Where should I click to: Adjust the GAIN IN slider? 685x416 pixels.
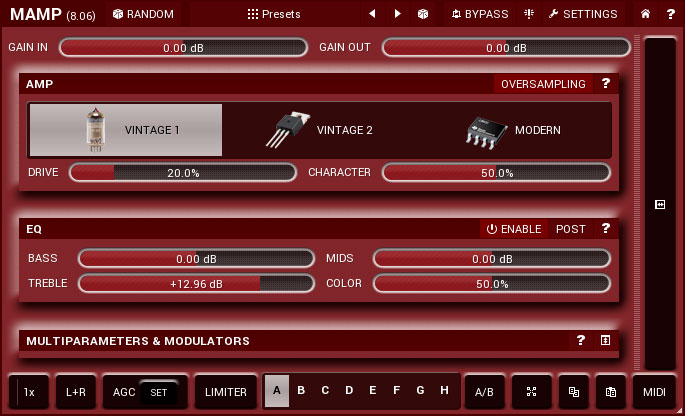(183, 48)
